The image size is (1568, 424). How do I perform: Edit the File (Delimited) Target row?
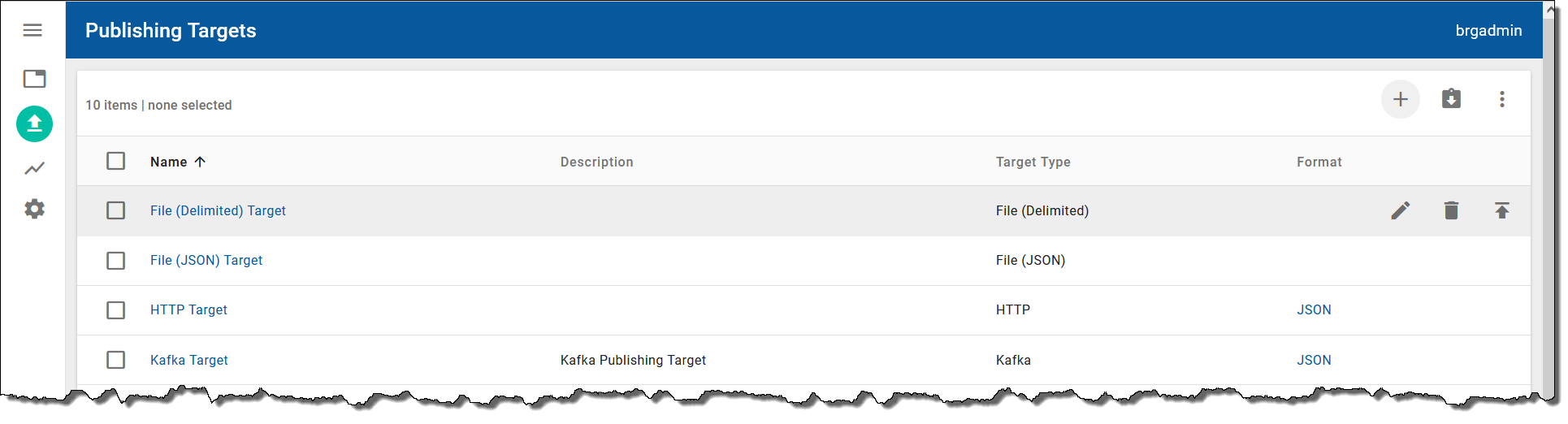coord(1400,210)
